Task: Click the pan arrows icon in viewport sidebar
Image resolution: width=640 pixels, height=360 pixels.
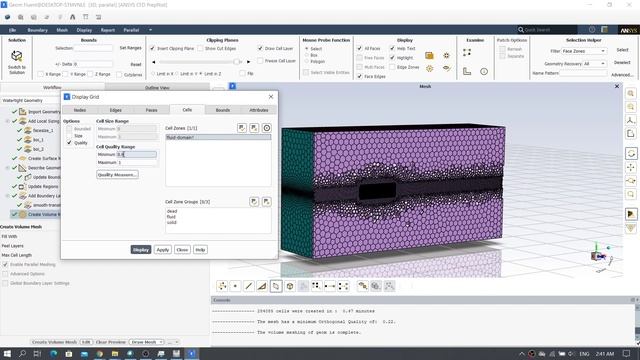Action: pos(631,167)
